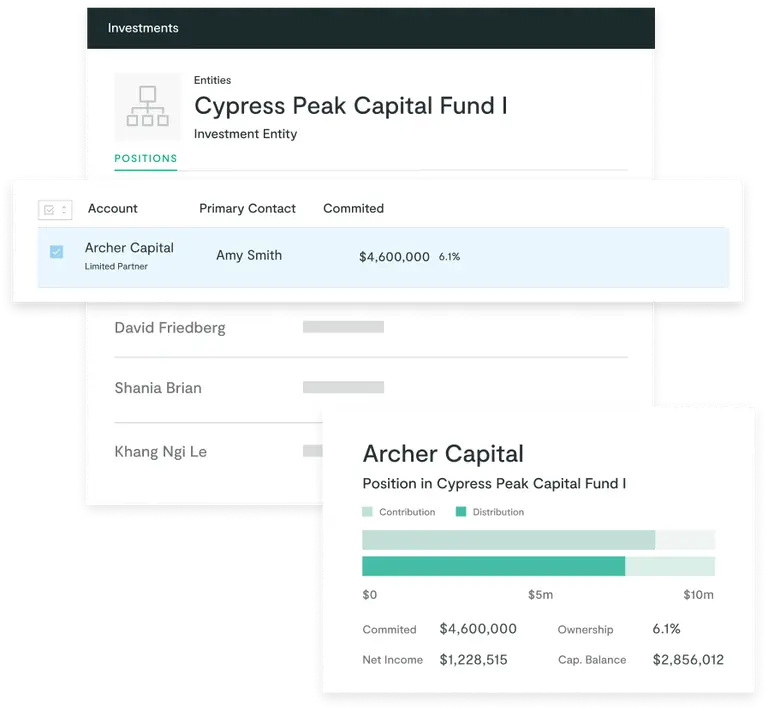This screenshot has width=768, height=711.
Task: Sort by the Account column header
Action: click(112, 208)
